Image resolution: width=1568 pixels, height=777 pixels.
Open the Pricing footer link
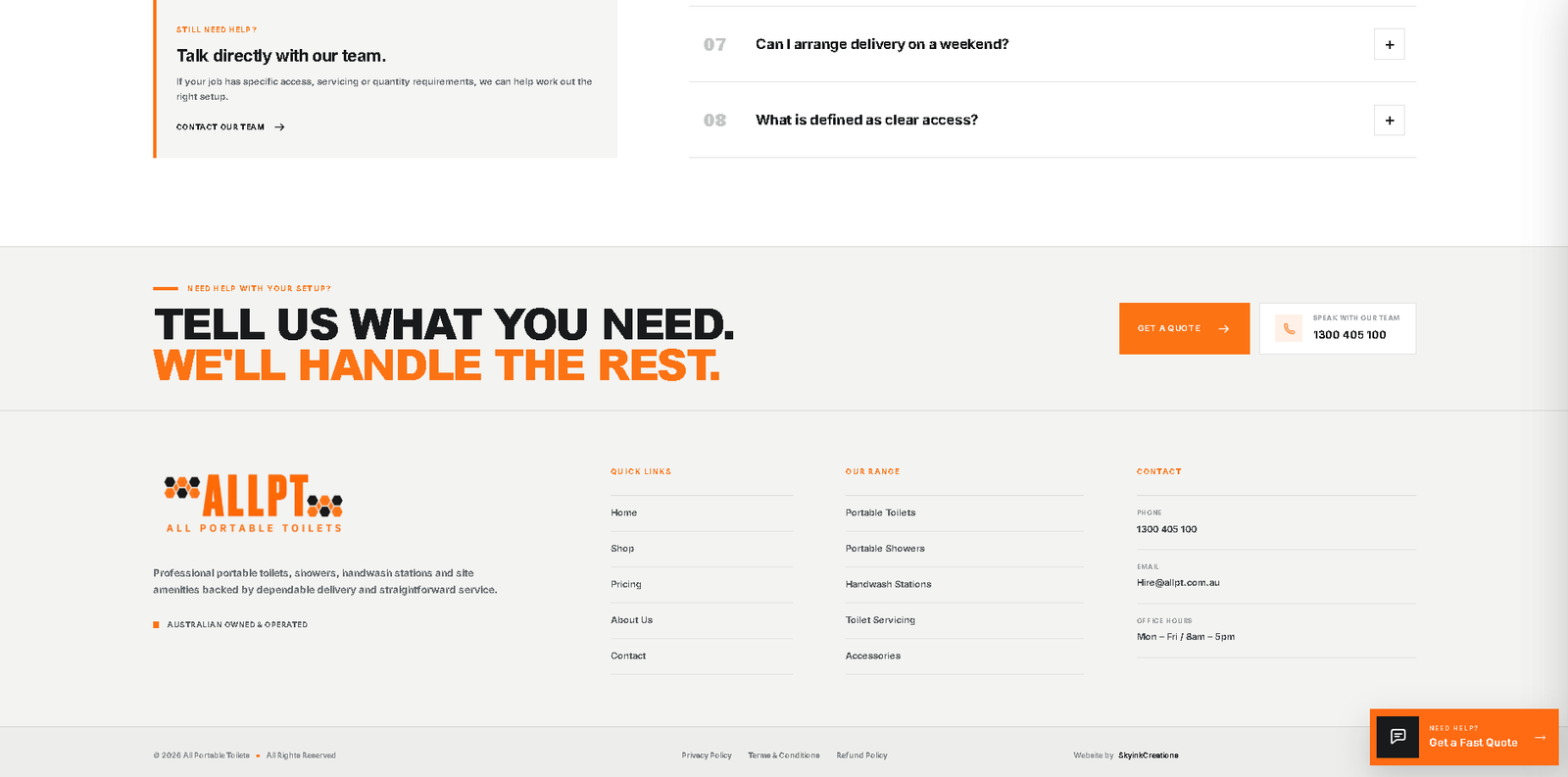pyautogui.click(x=626, y=584)
